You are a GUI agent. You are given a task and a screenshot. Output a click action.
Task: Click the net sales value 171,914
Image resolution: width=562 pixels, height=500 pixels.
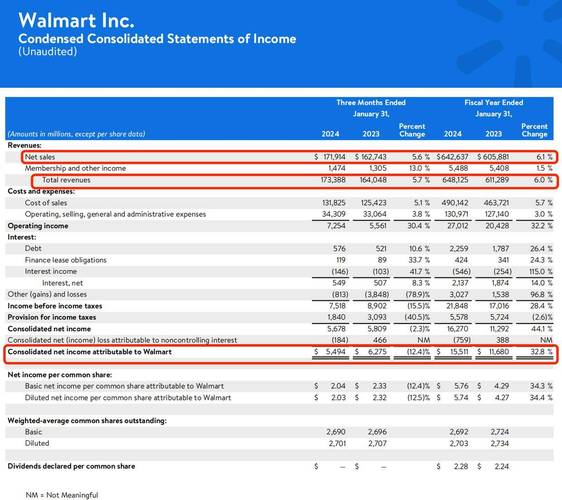pyautogui.click(x=334, y=157)
